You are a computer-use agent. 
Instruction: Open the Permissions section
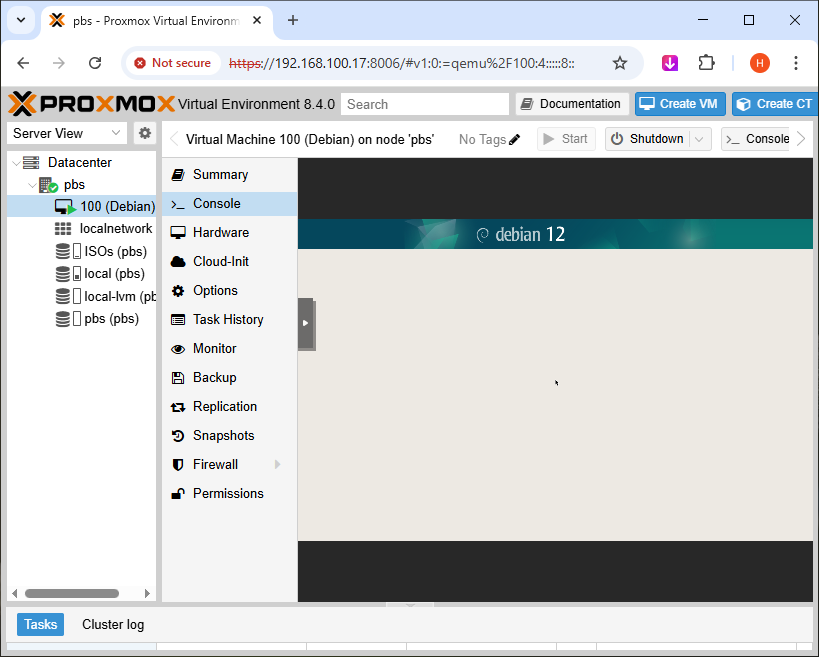click(229, 494)
